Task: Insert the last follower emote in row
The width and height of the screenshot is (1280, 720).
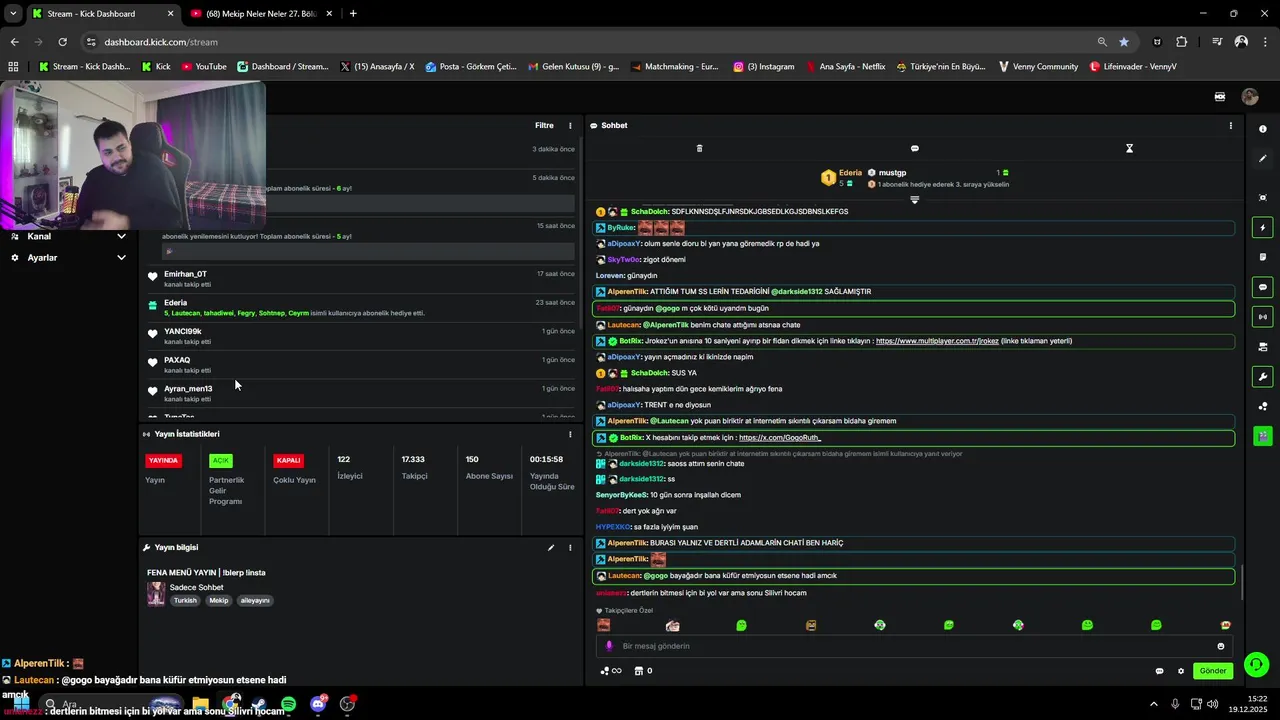Action: [1225, 625]
